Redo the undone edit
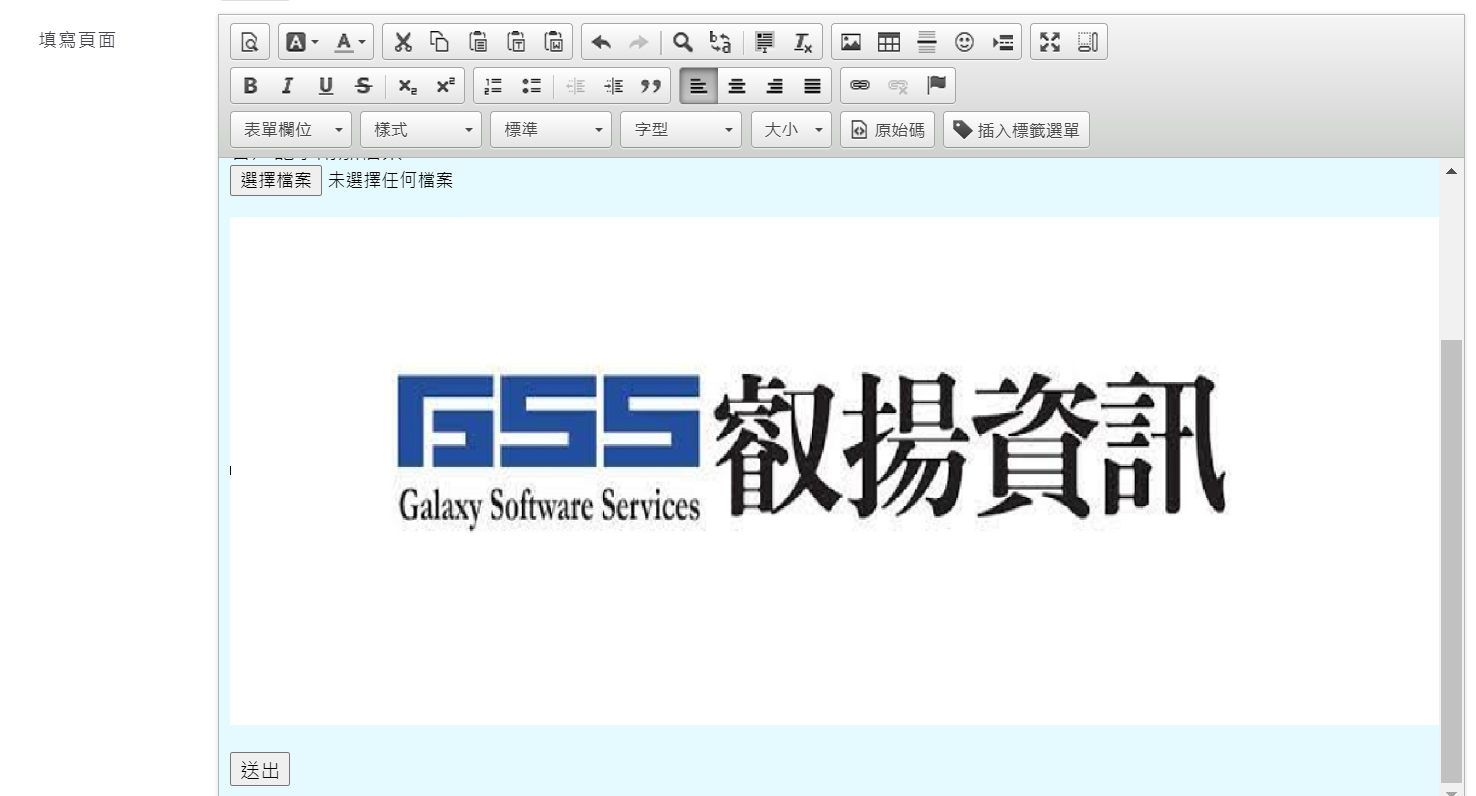 [638, 42]
